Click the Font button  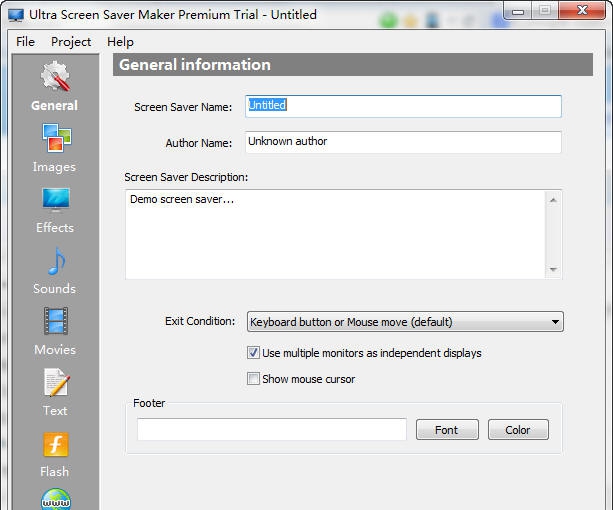[x=447, y=429]
